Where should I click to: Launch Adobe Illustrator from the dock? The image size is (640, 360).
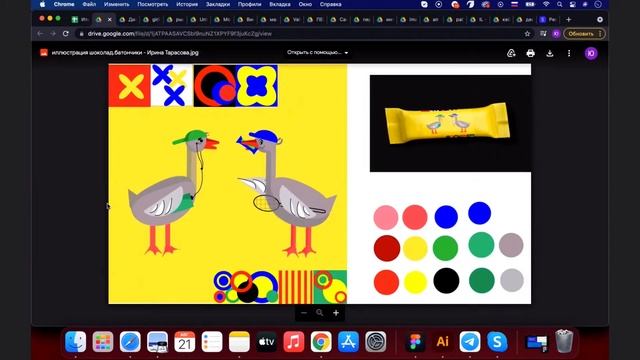[x=442, y=341]
